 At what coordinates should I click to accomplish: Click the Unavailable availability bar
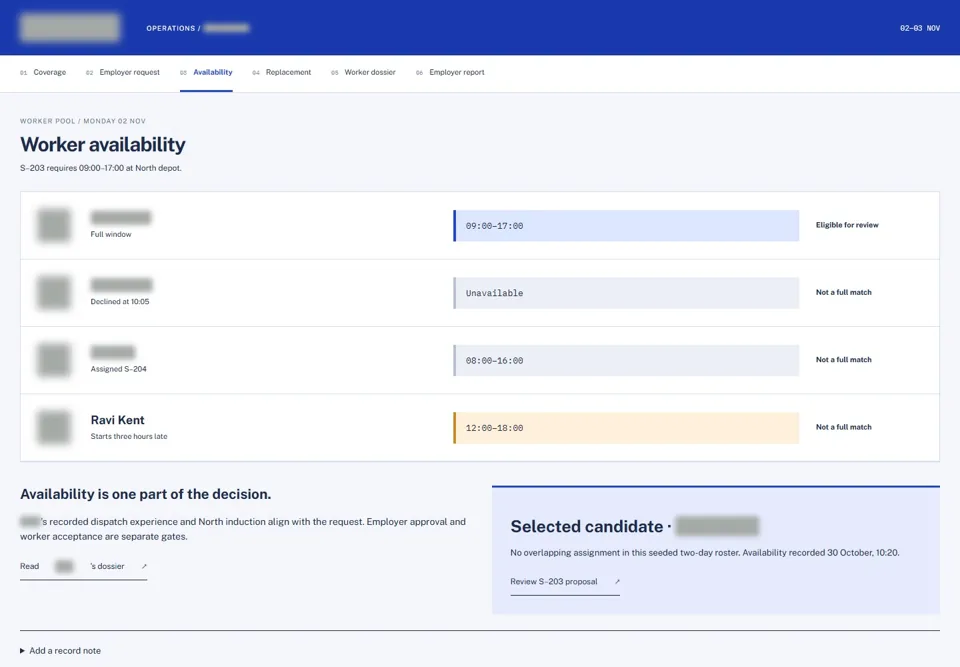[626, 293]
